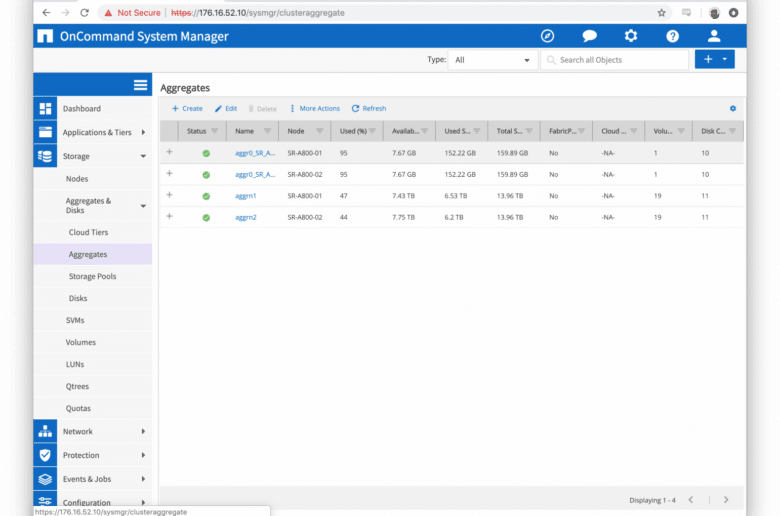Click the blue plus add button
This screenshot has height=516, width=780.
[707, 59]
